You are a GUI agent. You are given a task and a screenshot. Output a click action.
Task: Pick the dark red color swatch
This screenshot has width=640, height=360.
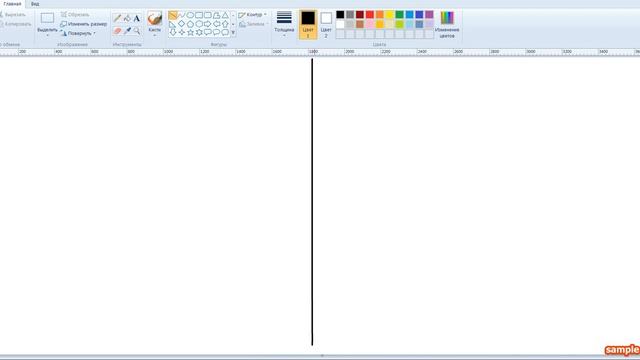point(360,15)
